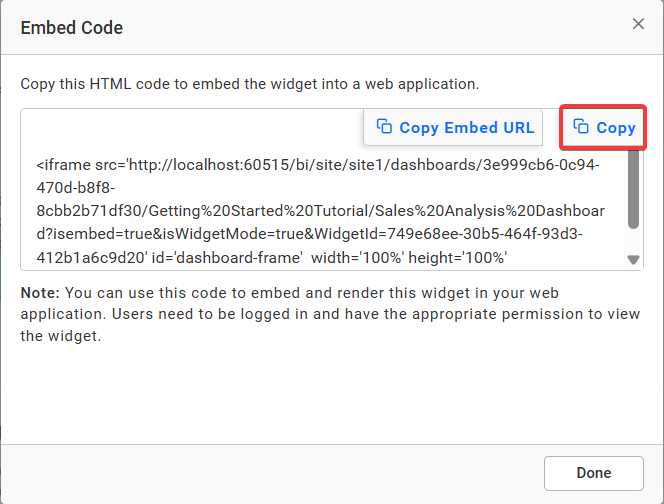This screenshot has width=664, height=504.
Task: Click the line starting with 8cbb2b71df30
Action: 320,211
